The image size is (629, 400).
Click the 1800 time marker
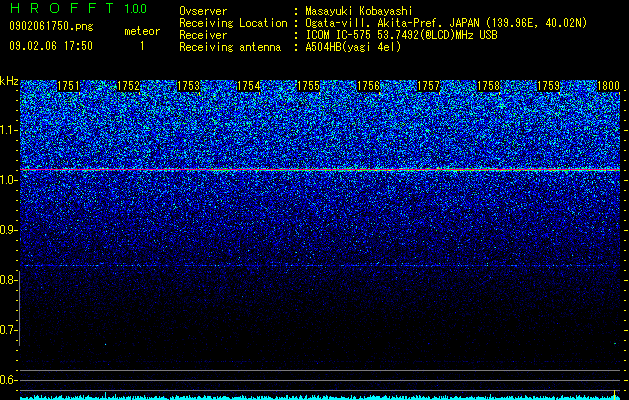click(609, 86)
